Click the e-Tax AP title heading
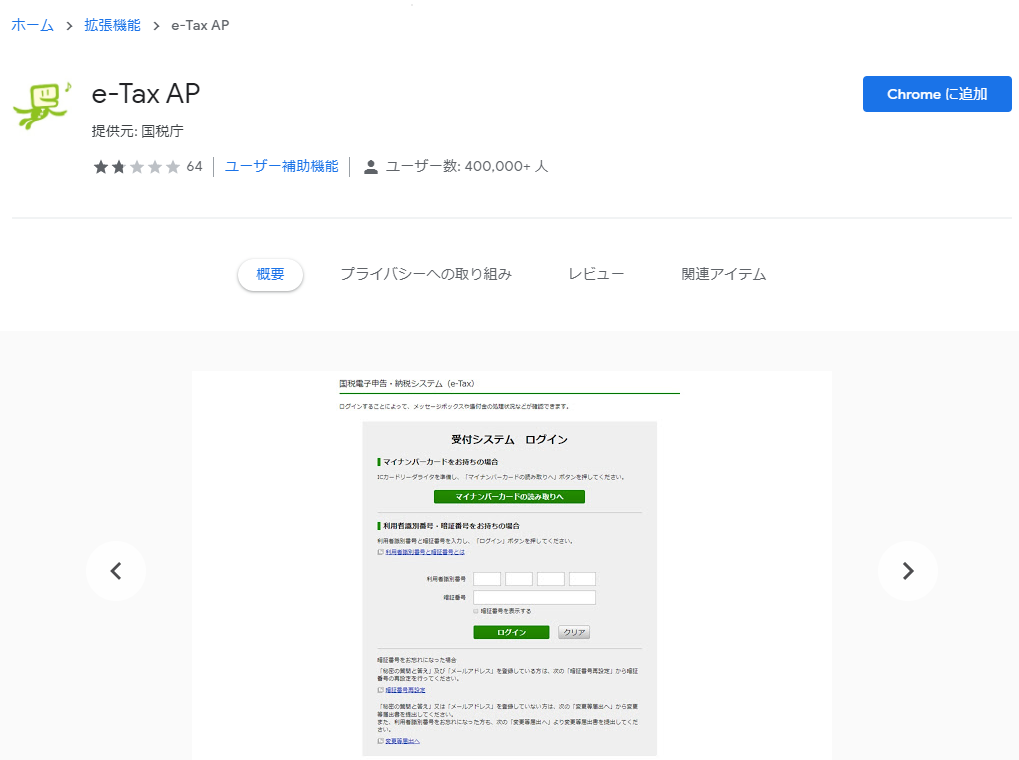 (x=146, y=94)
